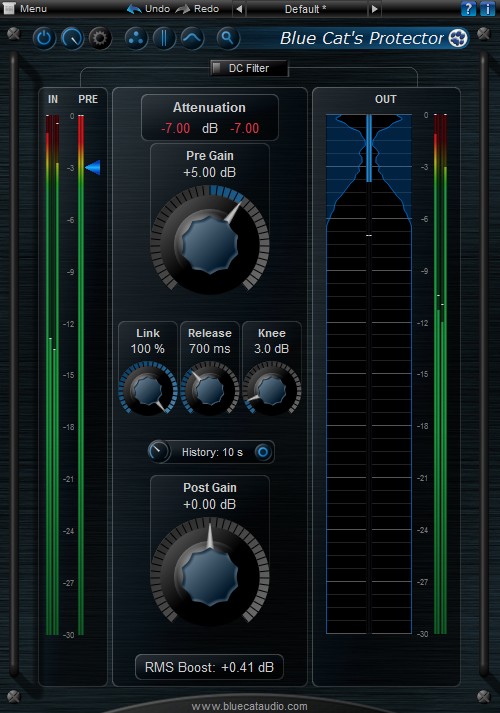Open the gear settings icon
The image size is (500, 713).
[x=100, y=38]
